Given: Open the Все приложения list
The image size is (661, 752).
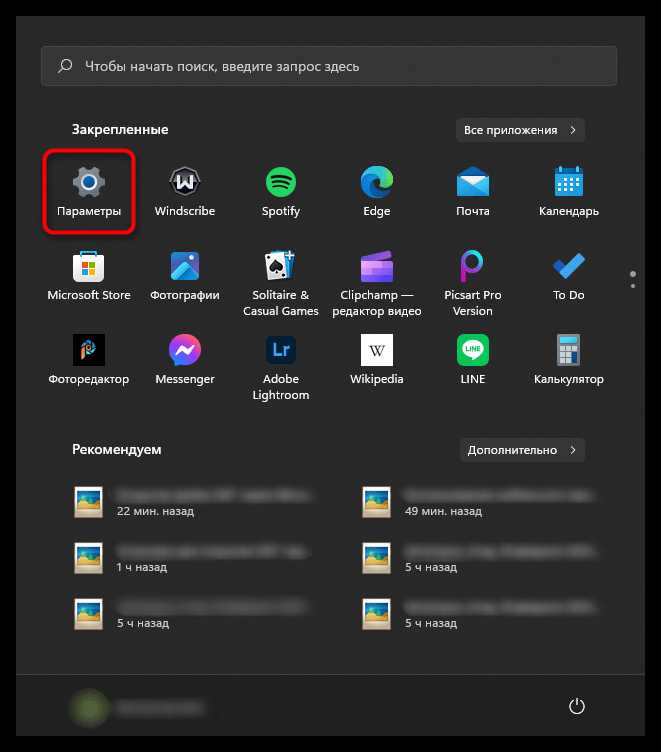Looking at the screenshot, I should (x=520, y=130).
